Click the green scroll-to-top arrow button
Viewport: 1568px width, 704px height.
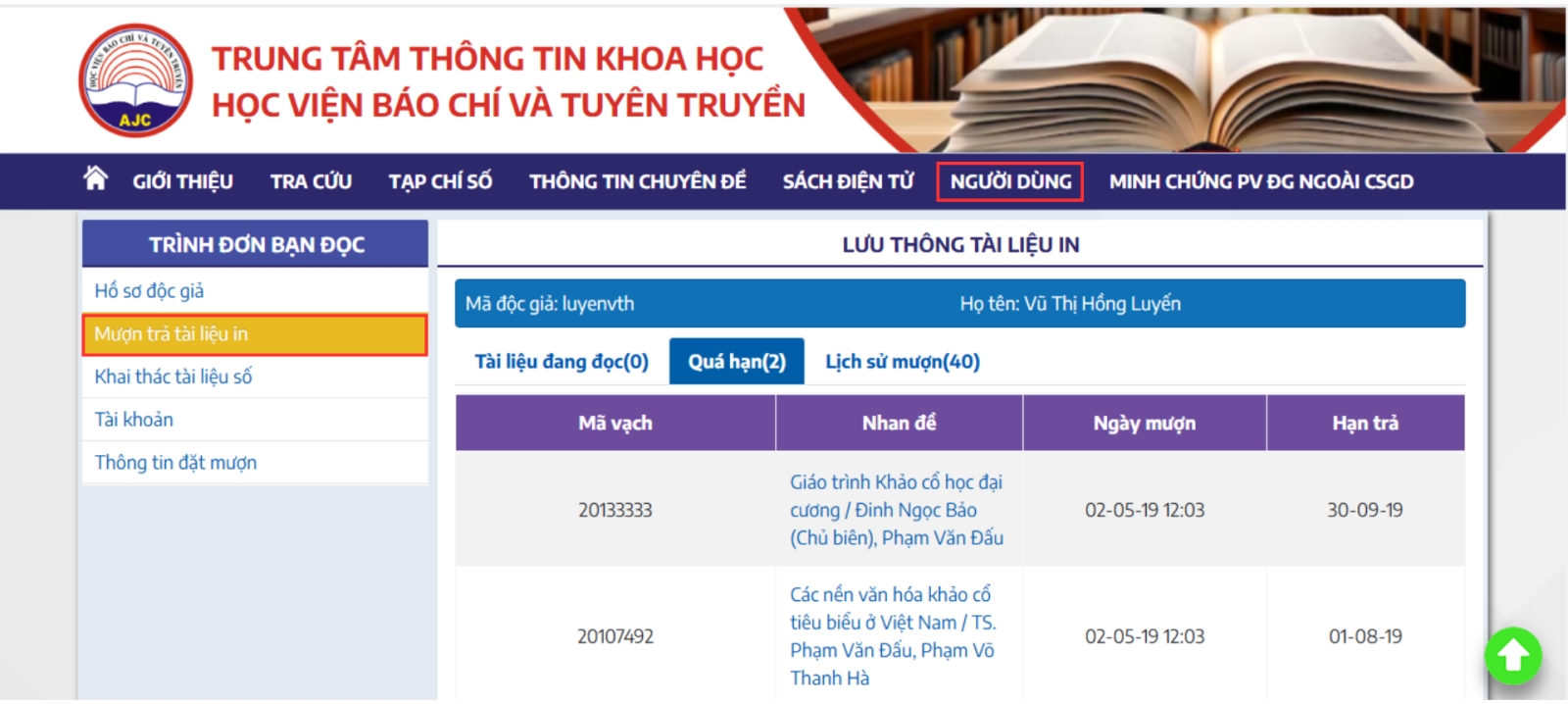(1513, 655)
